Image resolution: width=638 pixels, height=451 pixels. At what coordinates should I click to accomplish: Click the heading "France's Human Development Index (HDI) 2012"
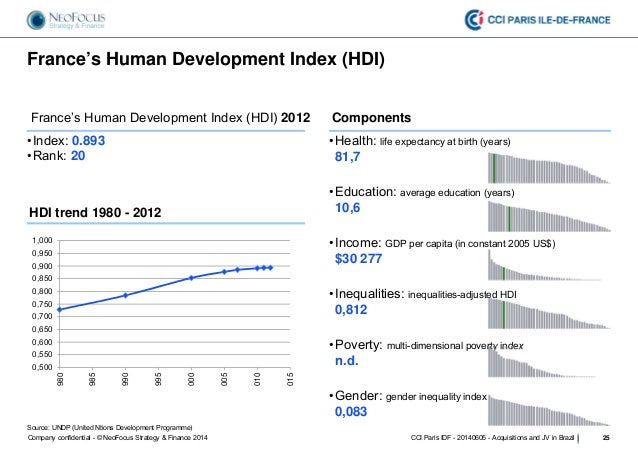(x=170, y=118)
